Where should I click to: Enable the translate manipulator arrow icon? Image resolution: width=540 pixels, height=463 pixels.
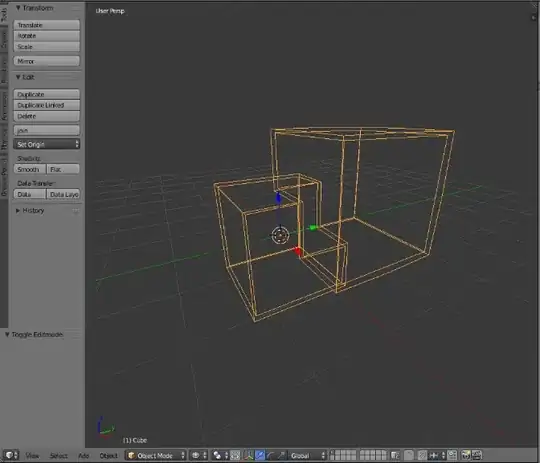260,455
